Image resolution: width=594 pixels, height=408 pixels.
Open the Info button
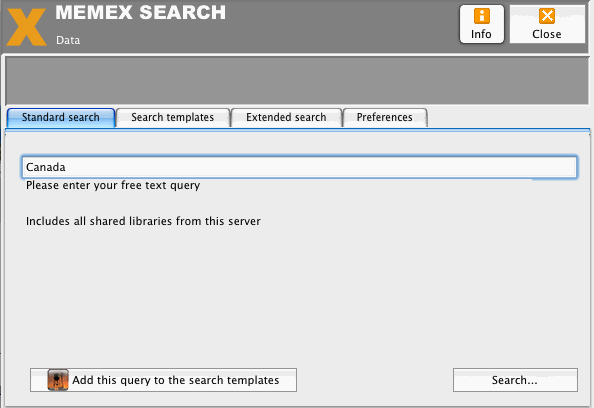[x=481, y=24]
